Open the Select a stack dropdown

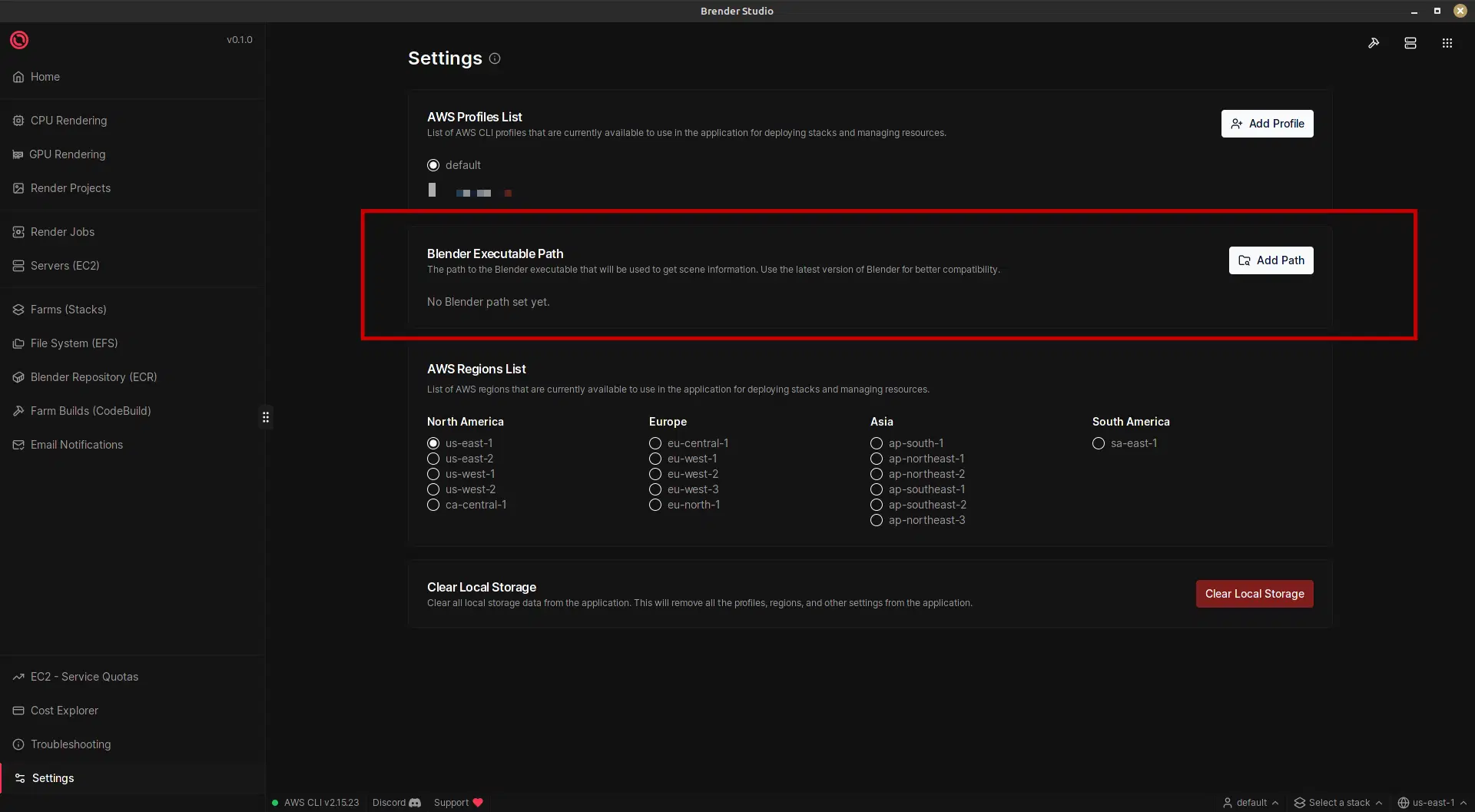coord(1337,802)
